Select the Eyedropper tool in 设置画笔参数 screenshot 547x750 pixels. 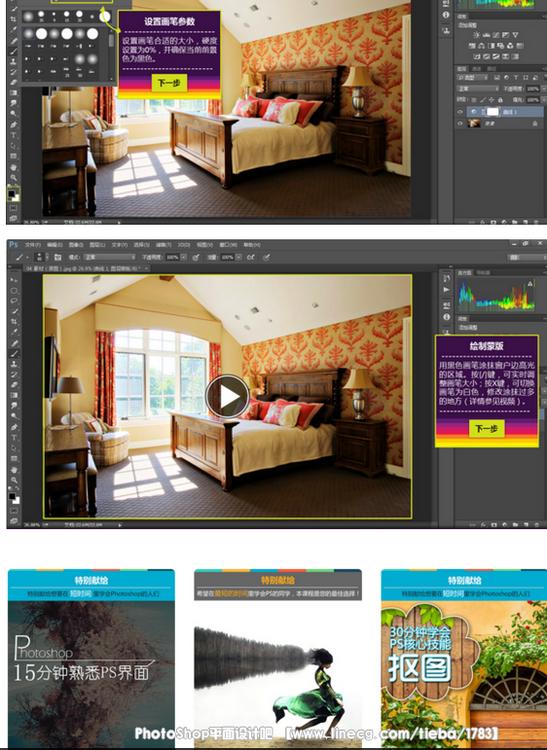(13, 29)
